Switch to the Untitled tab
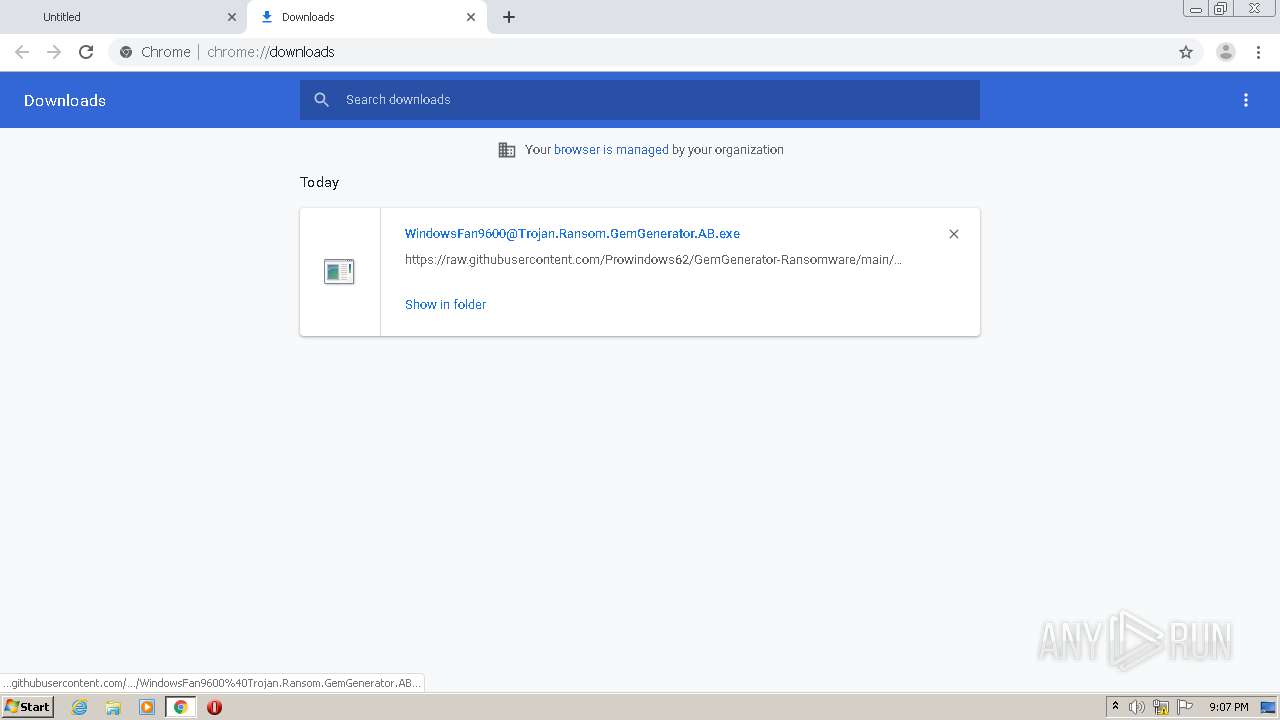Viewport: 1280px width, 720px height. click(124, 17)
